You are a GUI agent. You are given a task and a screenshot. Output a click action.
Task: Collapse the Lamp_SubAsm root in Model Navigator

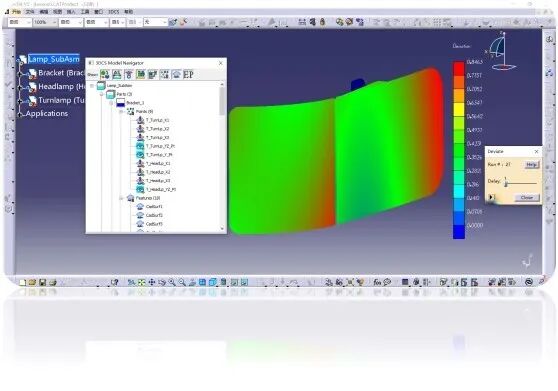92,86
